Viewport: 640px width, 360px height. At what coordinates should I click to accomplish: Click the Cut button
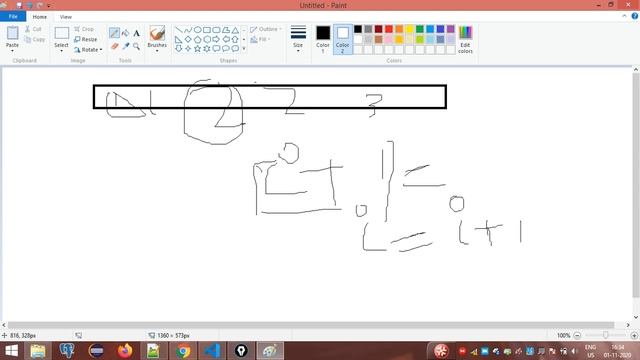[x=33, y=29]
